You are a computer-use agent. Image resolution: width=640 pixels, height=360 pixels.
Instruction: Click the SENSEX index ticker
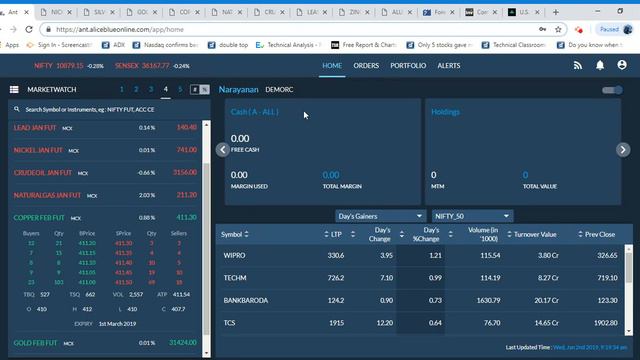(152, 66)
